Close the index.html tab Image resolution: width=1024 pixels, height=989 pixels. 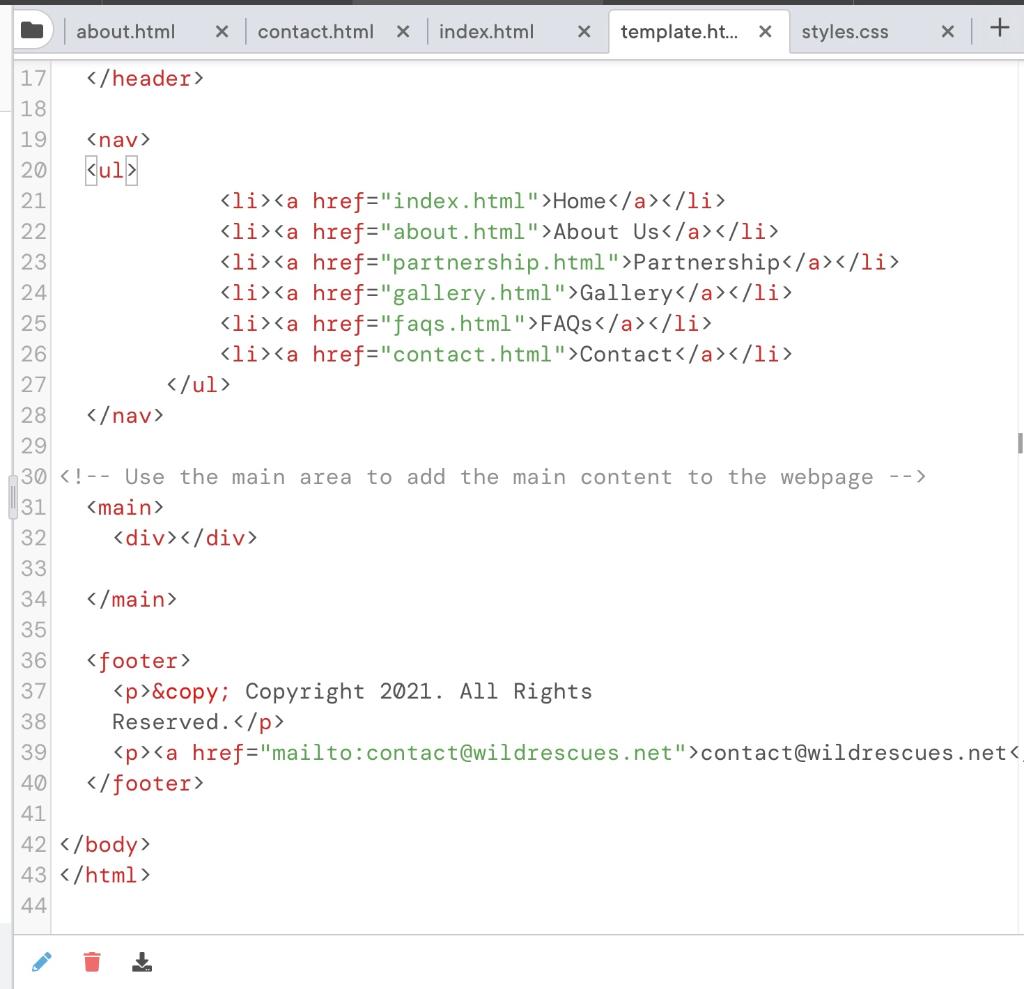coord(583,31)
